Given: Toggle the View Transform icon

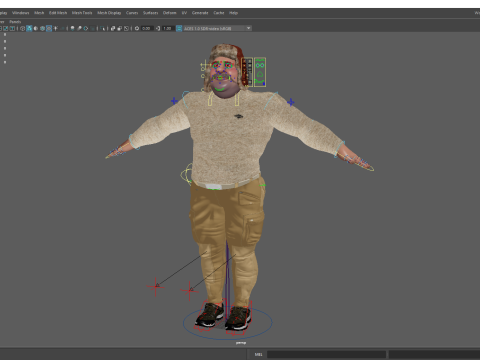Looking at the screenshot, I should [179, 28].
